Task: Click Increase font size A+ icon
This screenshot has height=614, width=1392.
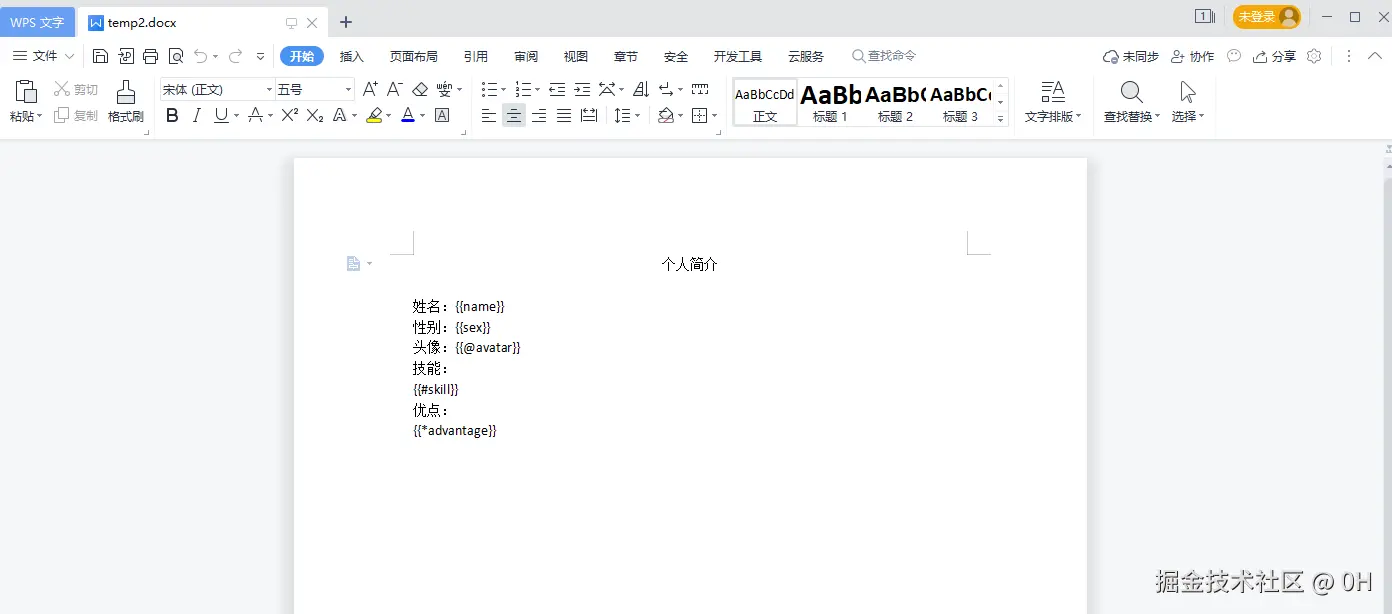Action: [x=370, y=89]
